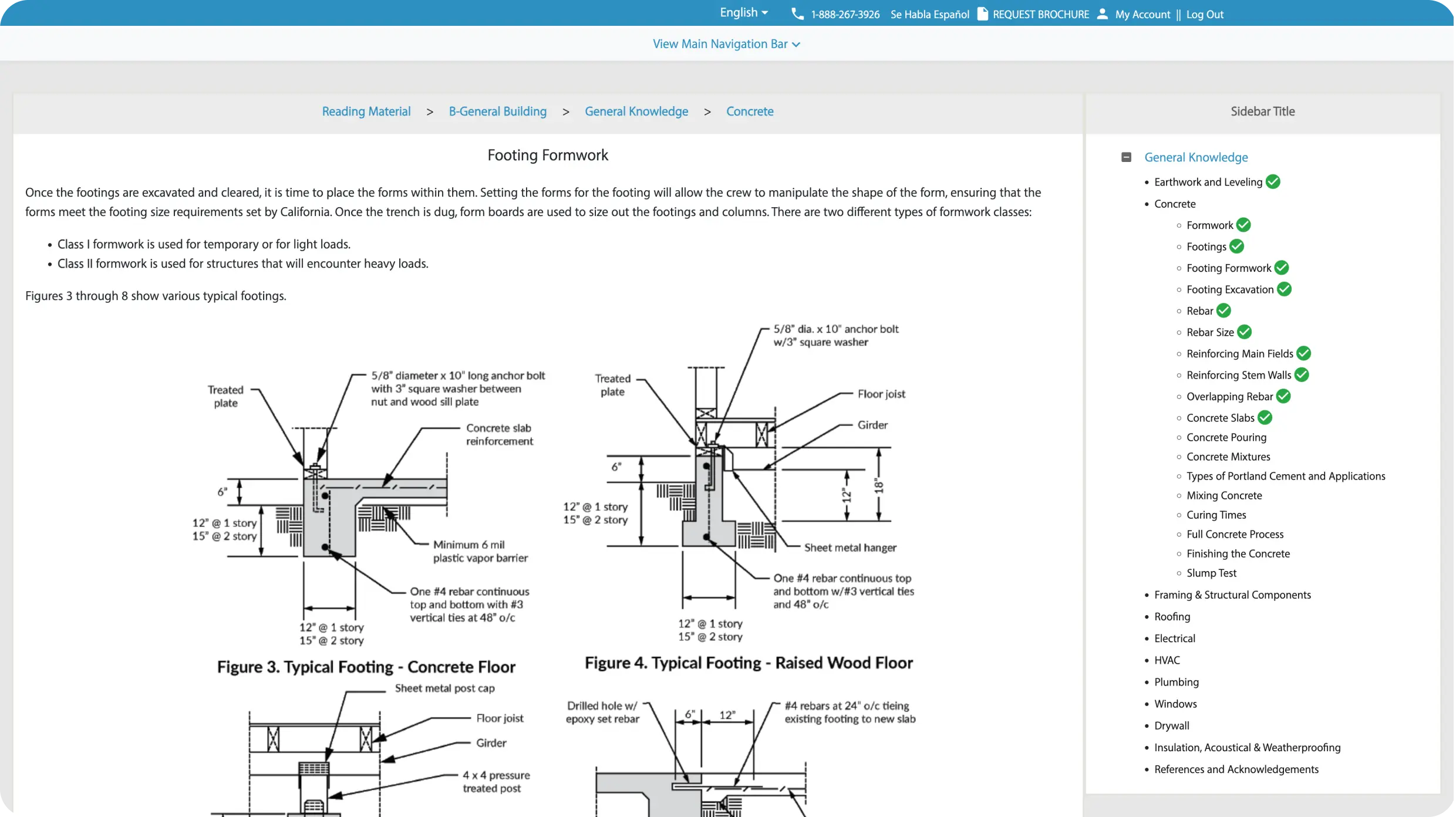This screenshot has height=817, width=1456.
Task: Toggle the completion mark for Reinforcing Stem Walls
Action: (1302, 374)
